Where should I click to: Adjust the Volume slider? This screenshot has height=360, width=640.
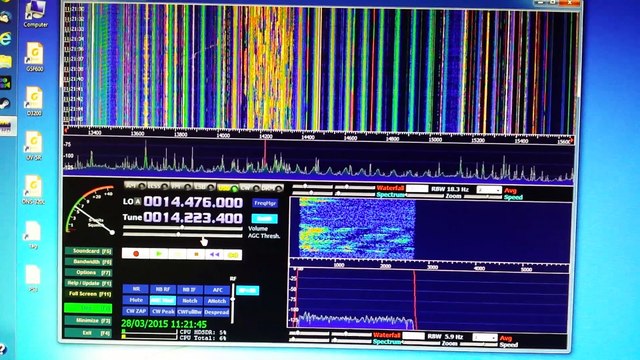coord(182,228)
